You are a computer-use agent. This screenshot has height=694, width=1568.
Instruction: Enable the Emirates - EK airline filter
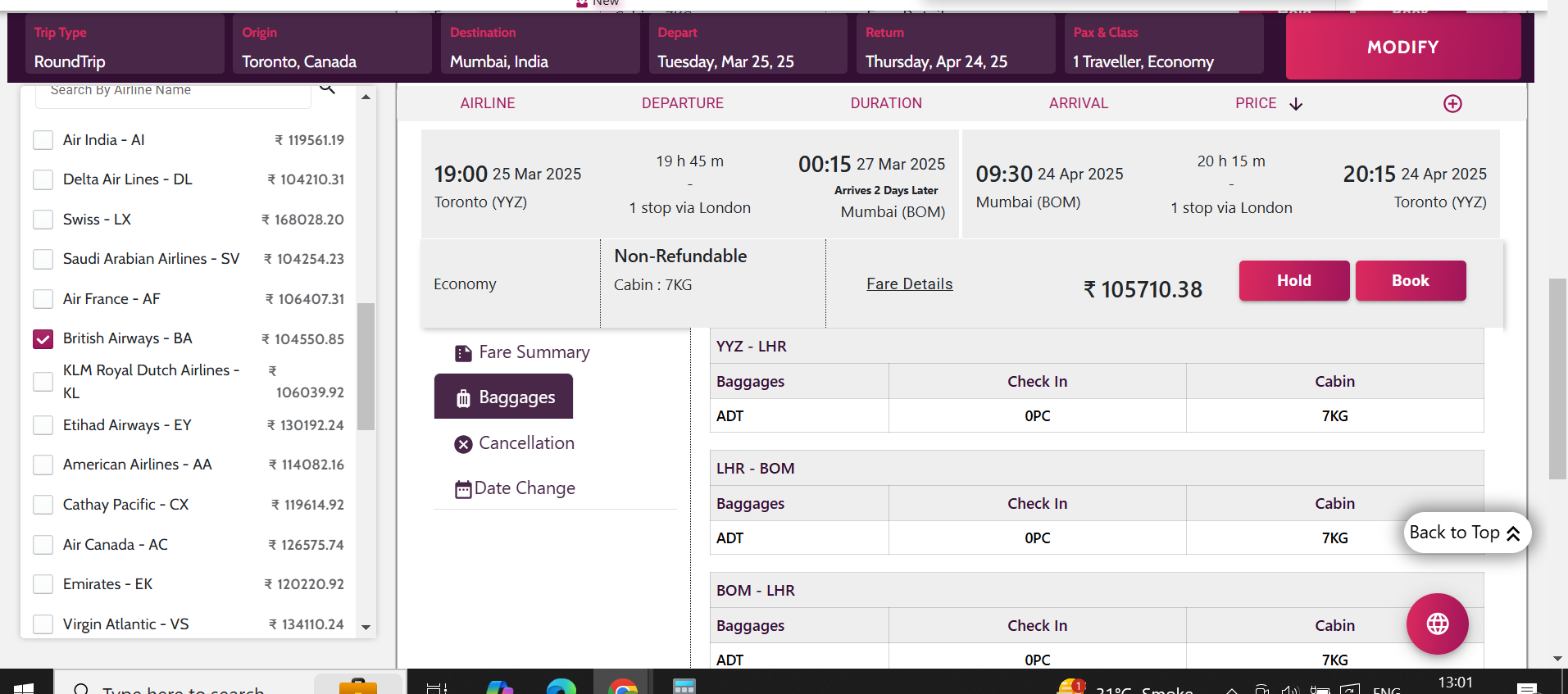pyautogui.click(x=43, y=584)
